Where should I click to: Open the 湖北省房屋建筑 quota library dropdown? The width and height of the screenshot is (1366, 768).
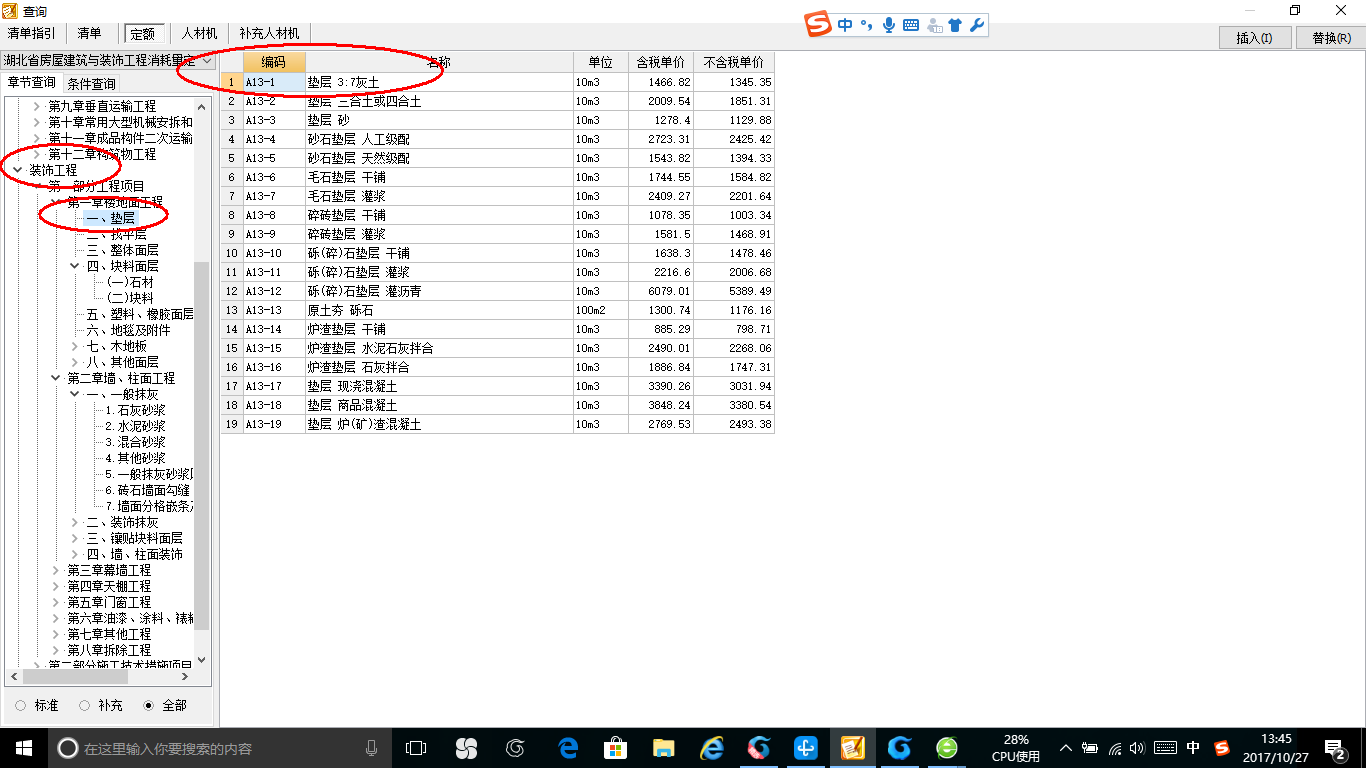pyautogui.click(x=207, y=62)
